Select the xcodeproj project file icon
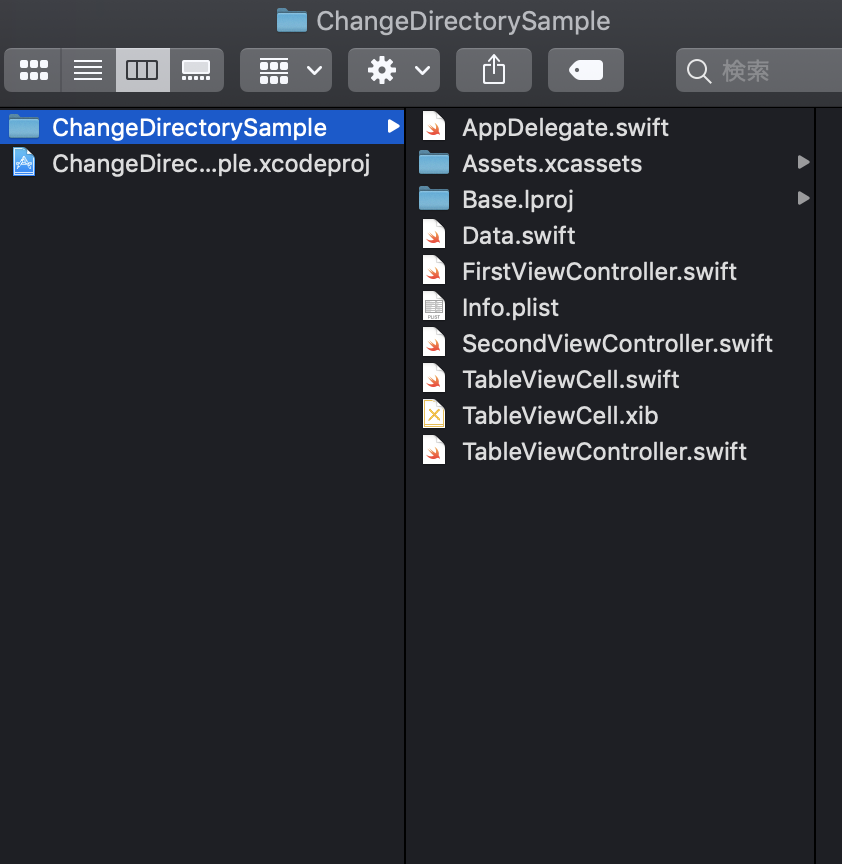The width and height of the screenshot is (842, 864). click(x=24, y=163)
